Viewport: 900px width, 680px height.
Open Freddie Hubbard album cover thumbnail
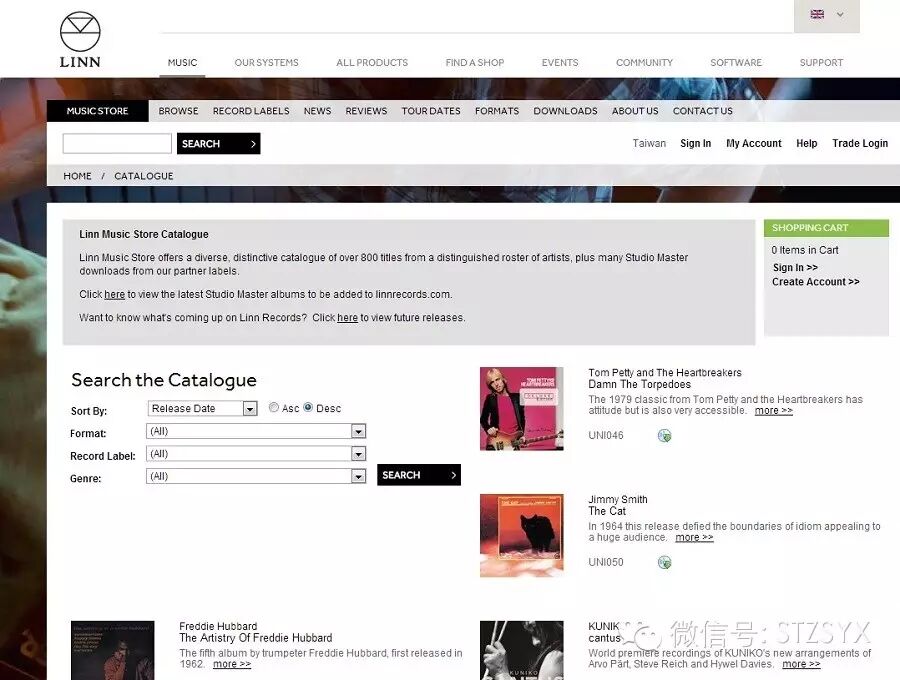pyautogui.click(x=112, y=650)
